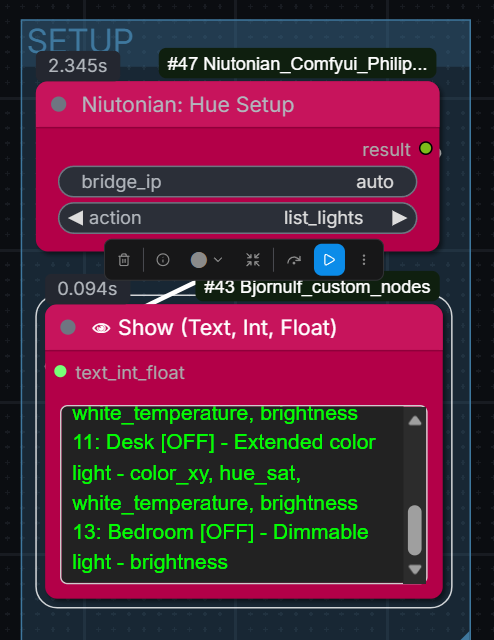Click the scrollbar thumb in text output
Viewport: 494px width, 640px height.
(x=415, y=530)
